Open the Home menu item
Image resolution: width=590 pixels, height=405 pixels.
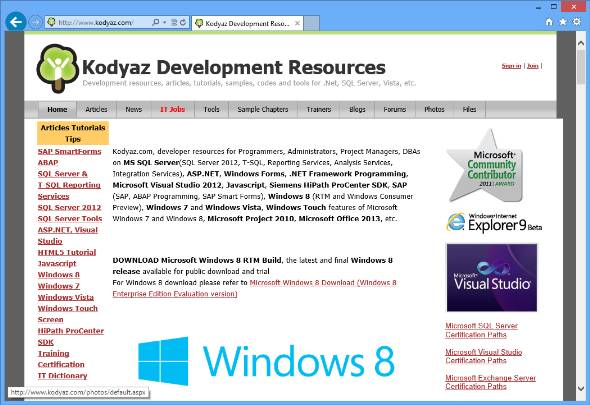coord(57,110)
